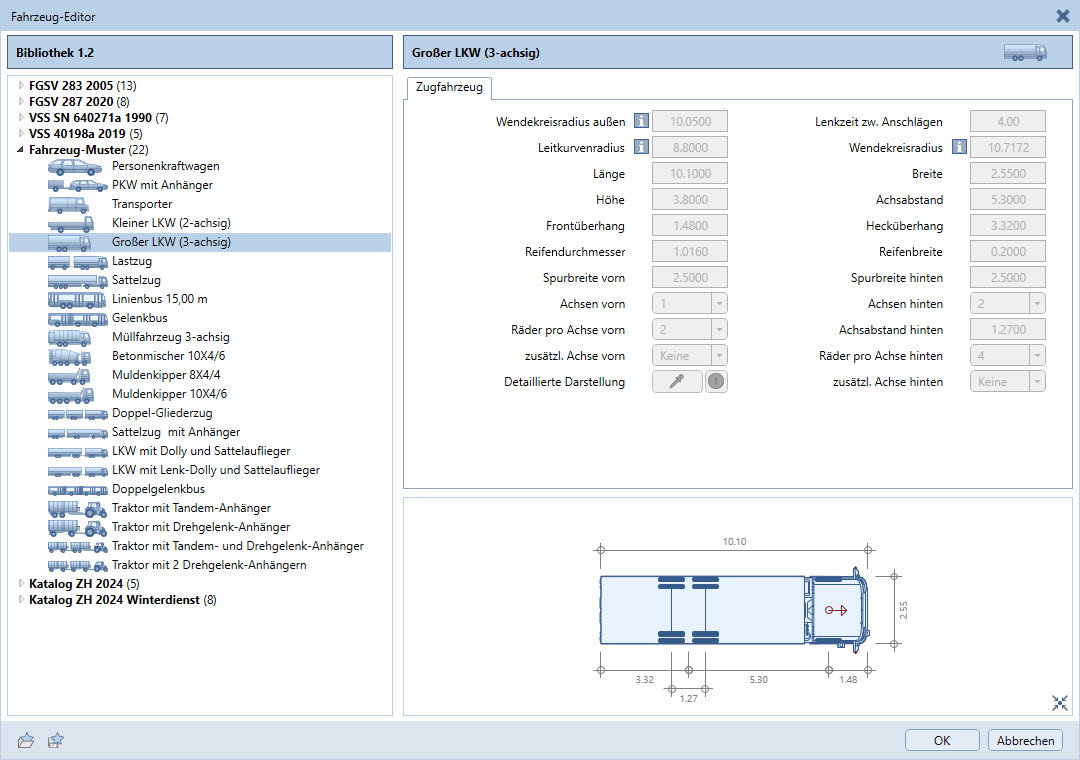Click info icon next to Wendekreisradius field
The width and height of the screenshot is (1080, 760).
click(x=959, y=148)
